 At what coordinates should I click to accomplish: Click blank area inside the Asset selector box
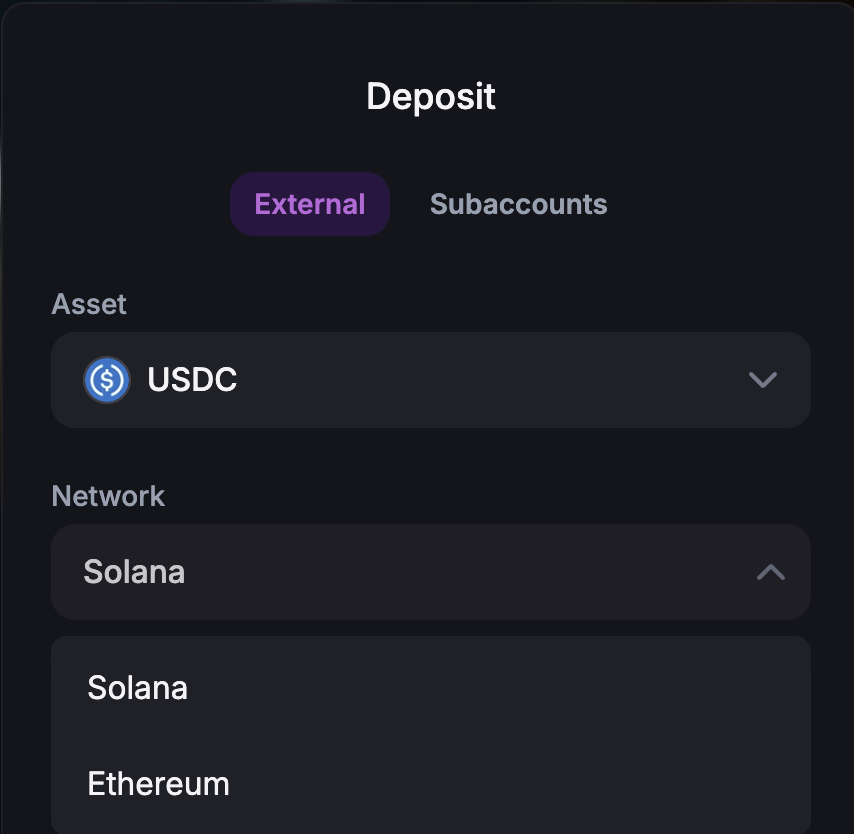[490, 380]
